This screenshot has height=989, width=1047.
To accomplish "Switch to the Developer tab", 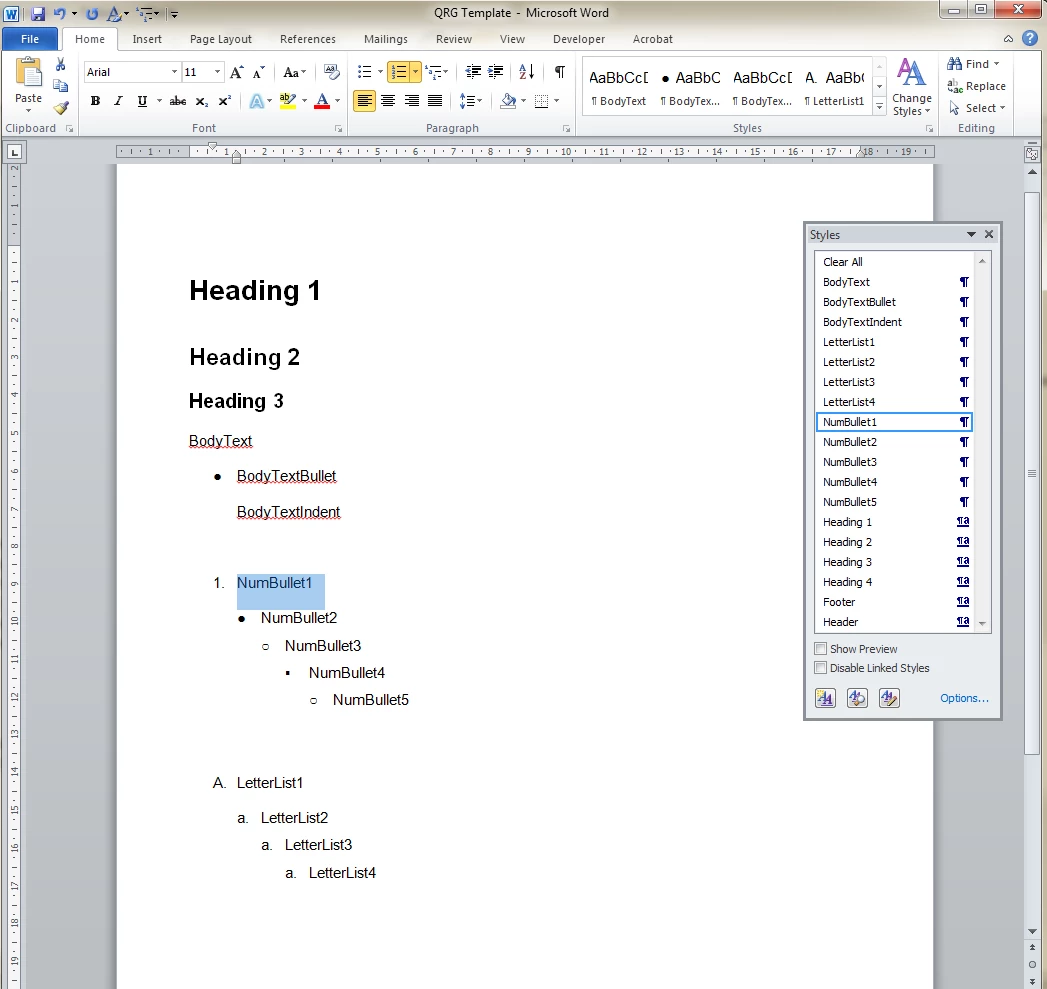I will coord(579,39).
